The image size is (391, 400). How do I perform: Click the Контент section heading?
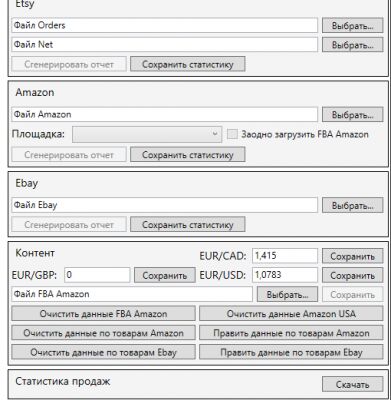35,253
